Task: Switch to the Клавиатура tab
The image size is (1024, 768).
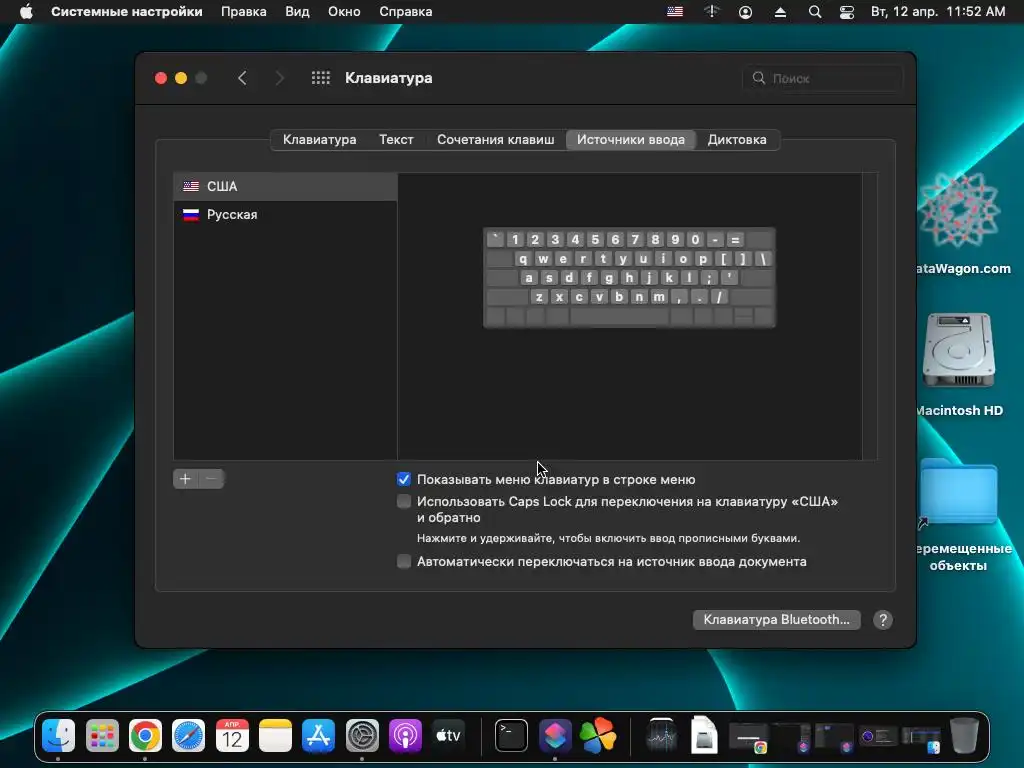Action: (319, 140)
